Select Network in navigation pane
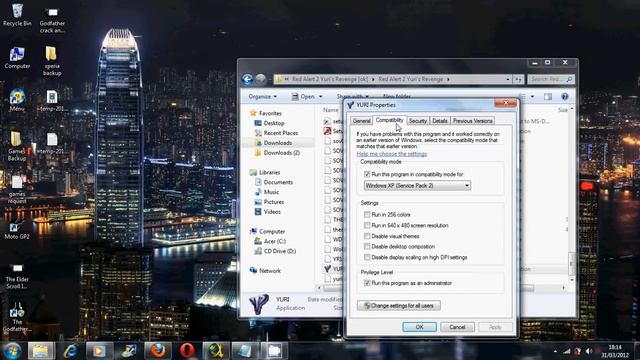This screenshot has width=640, height=360. coord(265,271)
